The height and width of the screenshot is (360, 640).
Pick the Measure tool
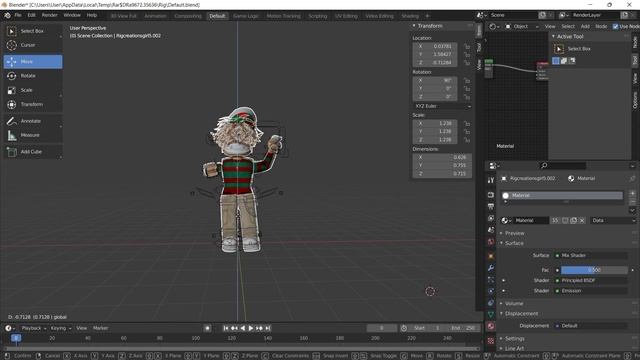click(x=33, y=135)
